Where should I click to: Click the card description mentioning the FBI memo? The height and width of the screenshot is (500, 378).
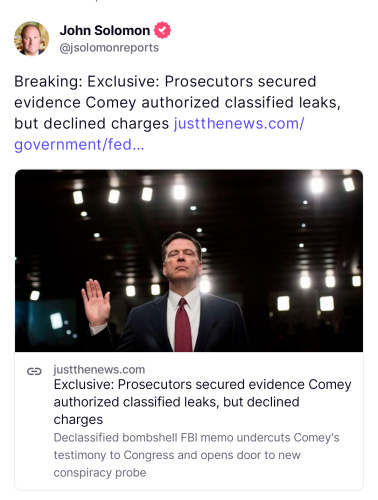(x=196, y=455)
